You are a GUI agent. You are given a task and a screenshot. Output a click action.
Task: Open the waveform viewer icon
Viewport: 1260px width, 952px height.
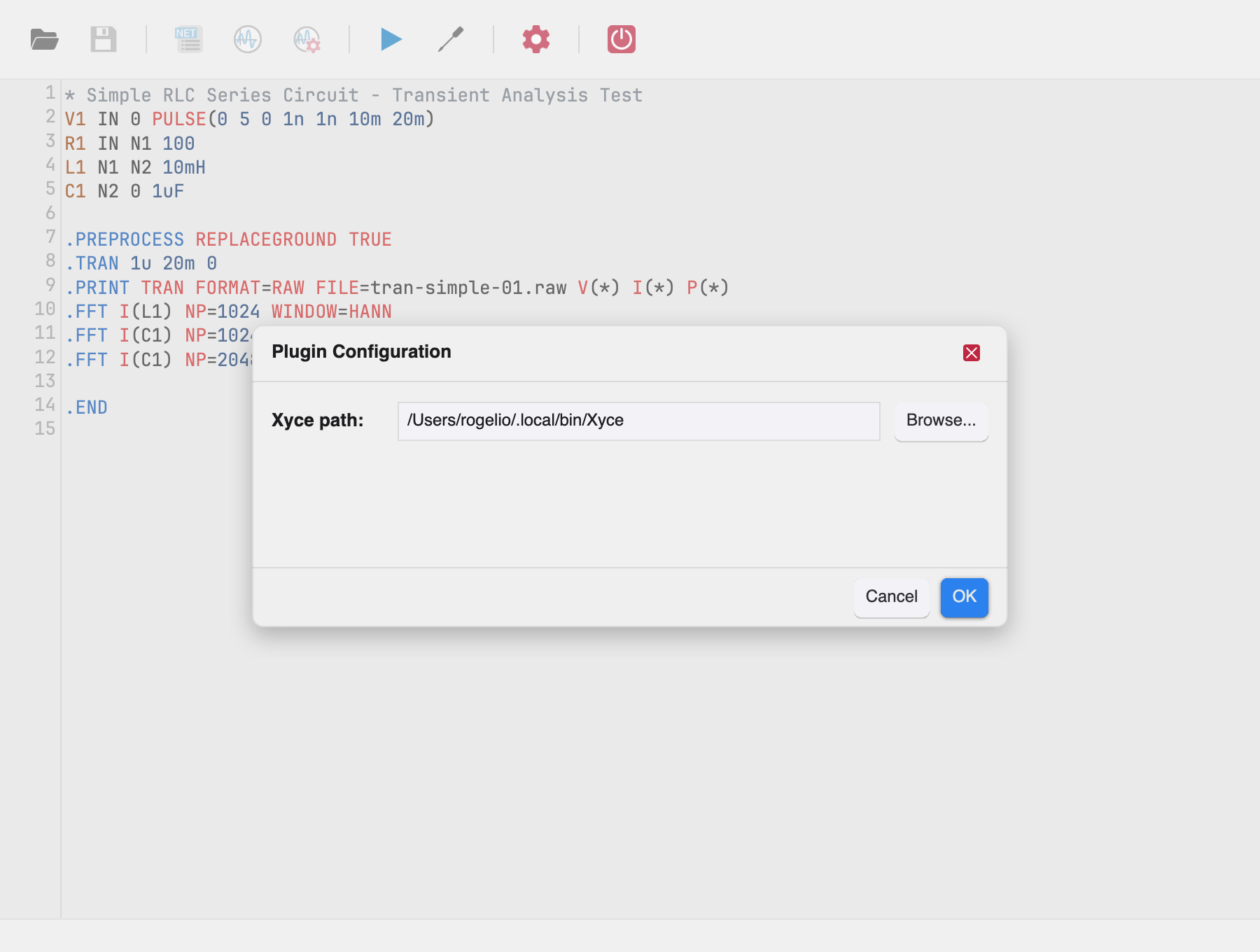pyautogui.click(x=248, y=39)
